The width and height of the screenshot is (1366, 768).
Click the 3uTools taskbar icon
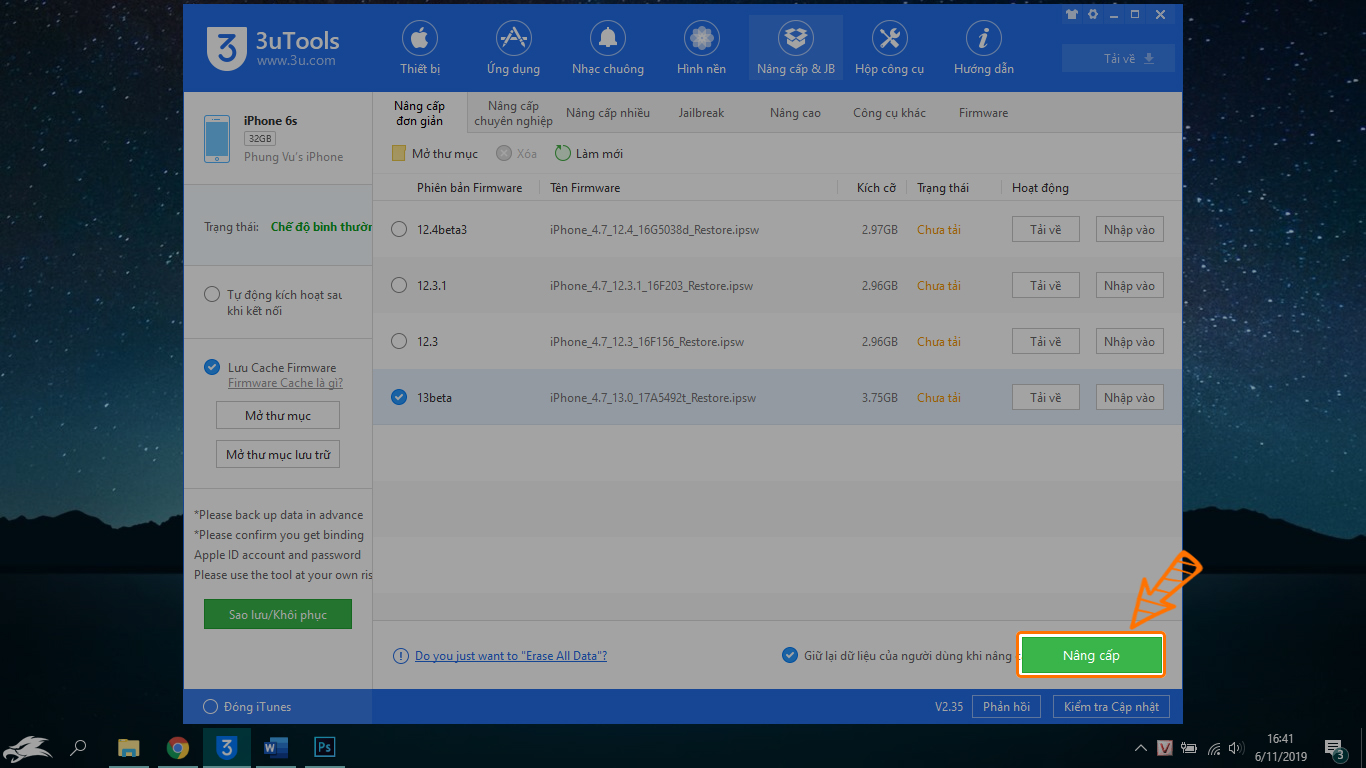tap(227, 747)
